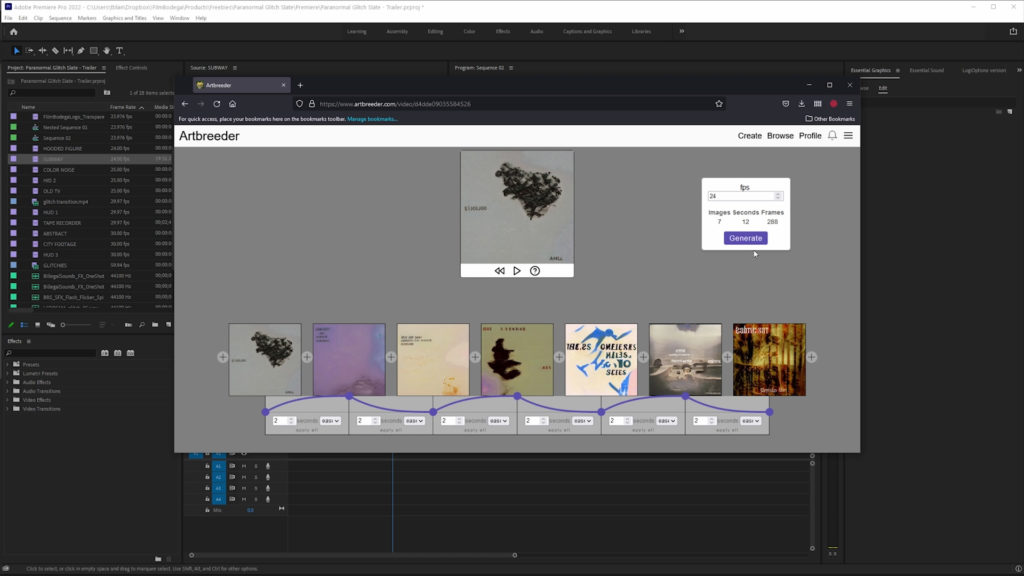Viewport: 1024px width, 576px height.
Task: Click the Generate button
Action: pyautogui.click(x=746, y=238)
